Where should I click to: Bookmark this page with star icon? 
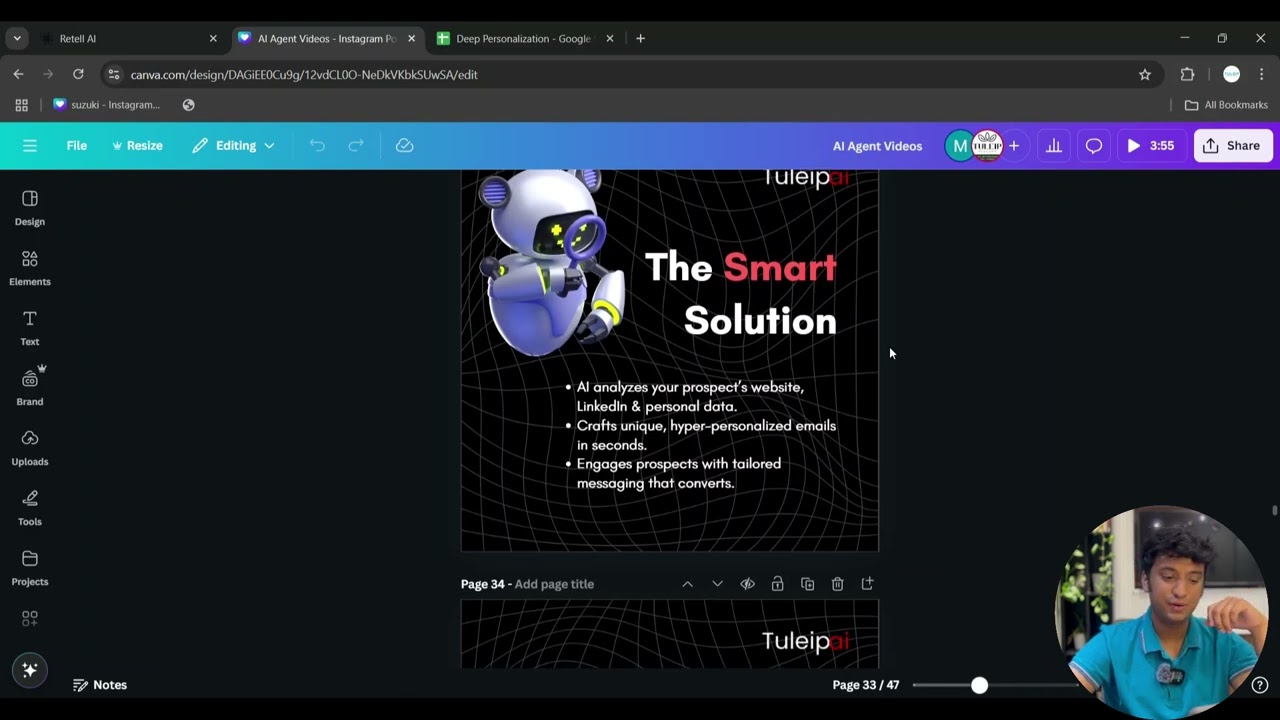coord(1145,75)
